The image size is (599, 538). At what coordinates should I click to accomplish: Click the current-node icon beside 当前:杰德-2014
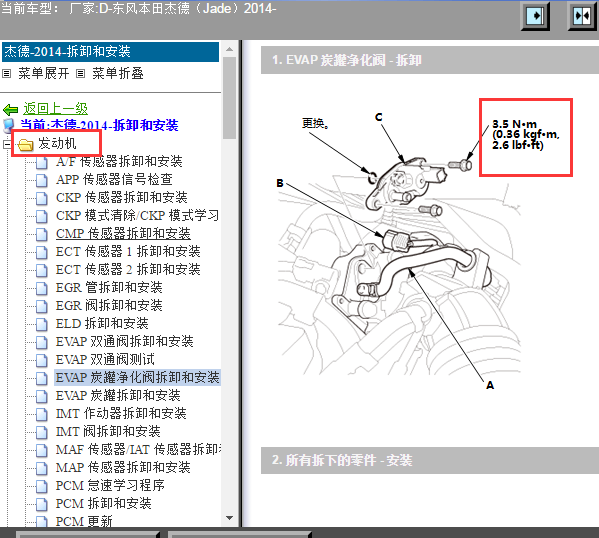[x=8, y=125]
